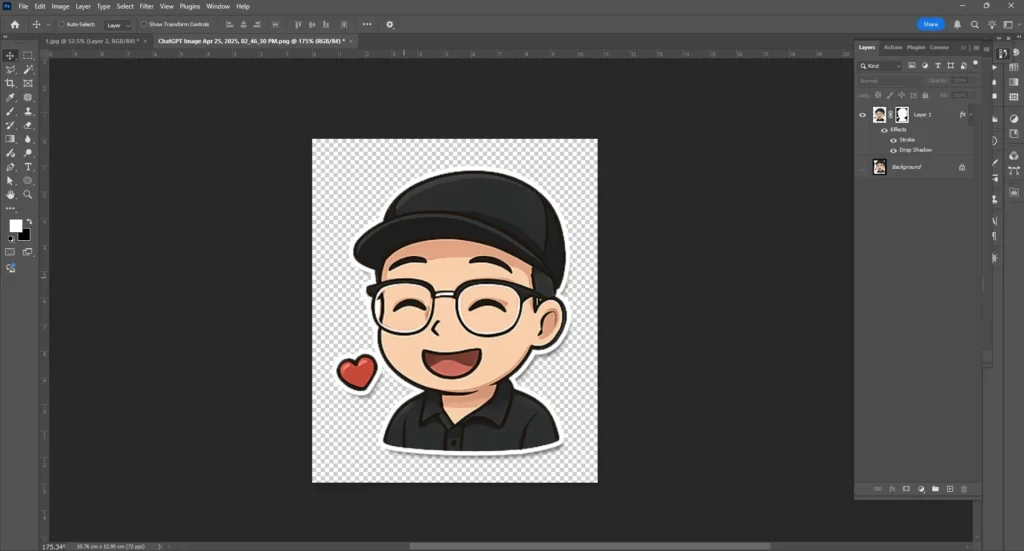Enable the Auto-Select checkbox

point(61,24)
